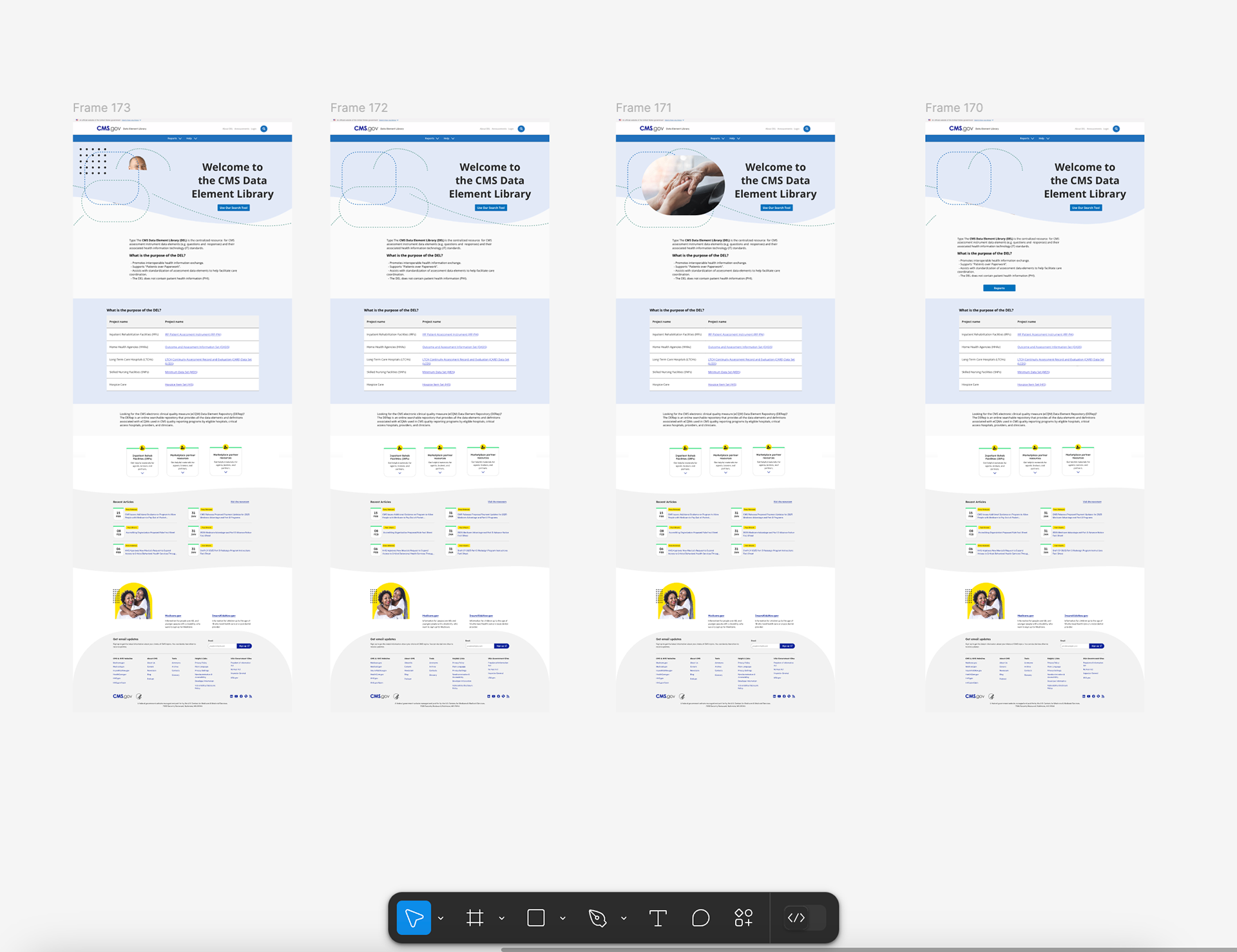Select the Comment tool
1237x952 pixels.
click(700, 918)
